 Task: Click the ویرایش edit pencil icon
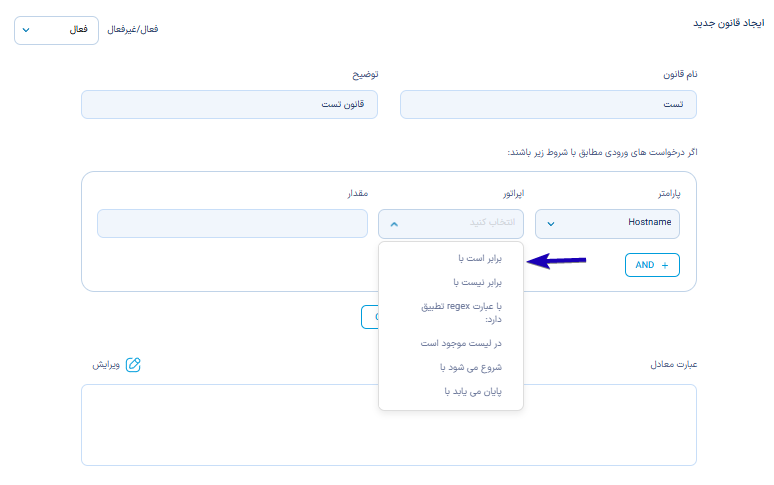pyautogui.click(x=133, y=365)
